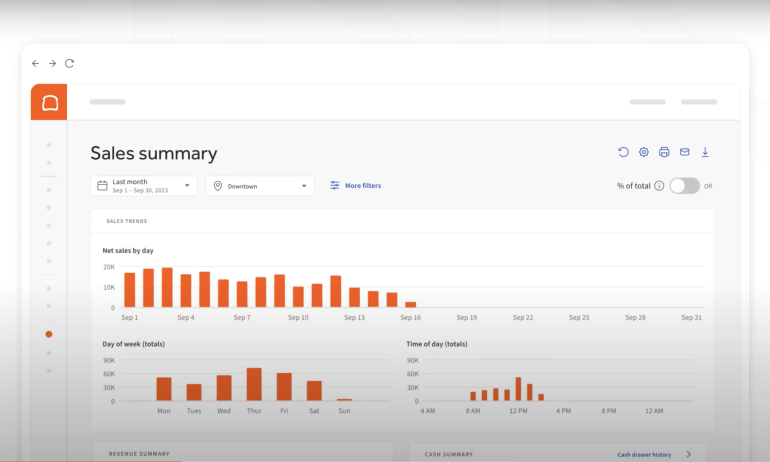770x462 pixels.
Task: Open report settings gear icon
Action: tap(644, 152)
